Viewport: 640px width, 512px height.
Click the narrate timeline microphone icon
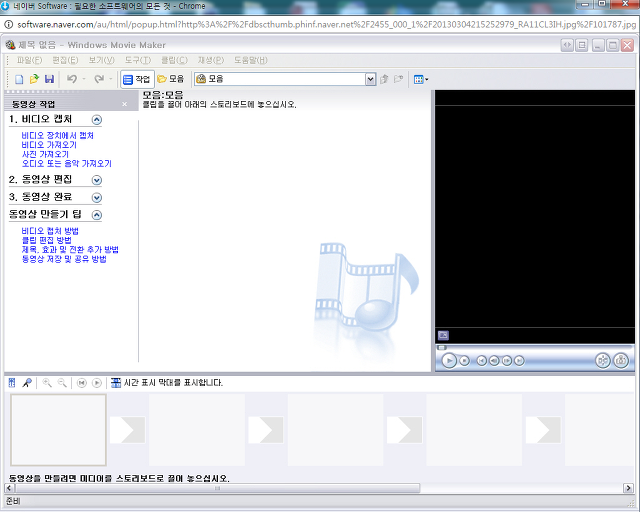(27, 383)
